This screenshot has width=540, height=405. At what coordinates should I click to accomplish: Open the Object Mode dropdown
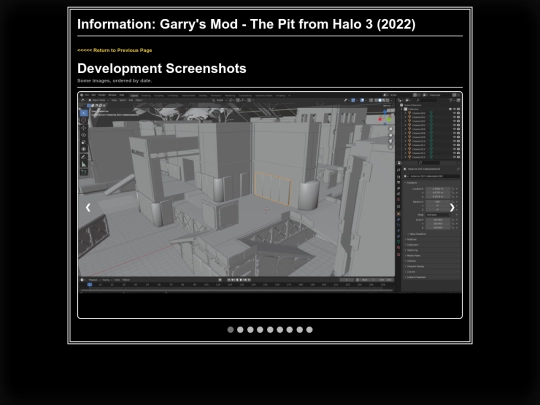(x=98, y=100)
